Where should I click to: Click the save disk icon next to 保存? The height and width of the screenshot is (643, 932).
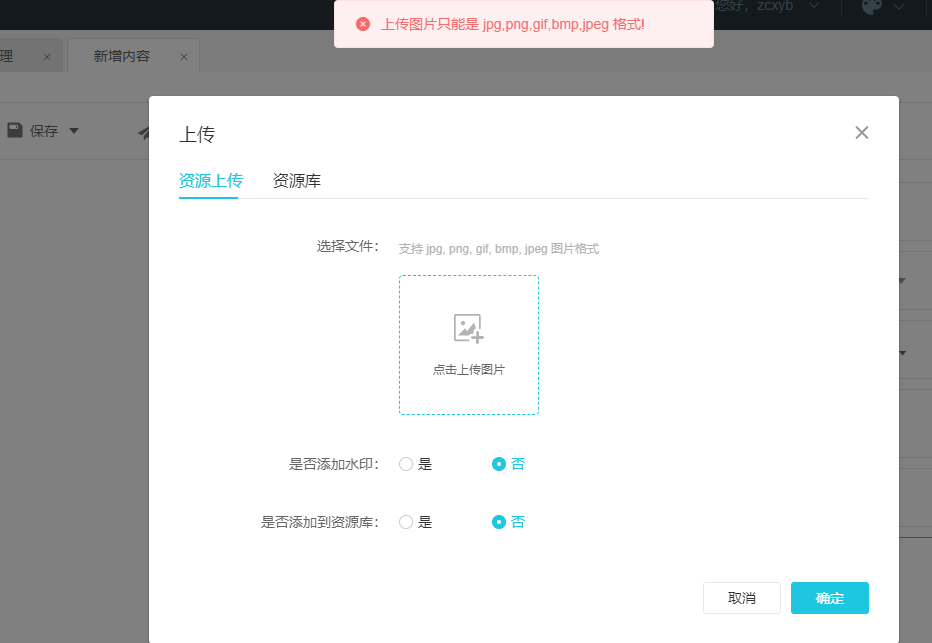point(15,130)
